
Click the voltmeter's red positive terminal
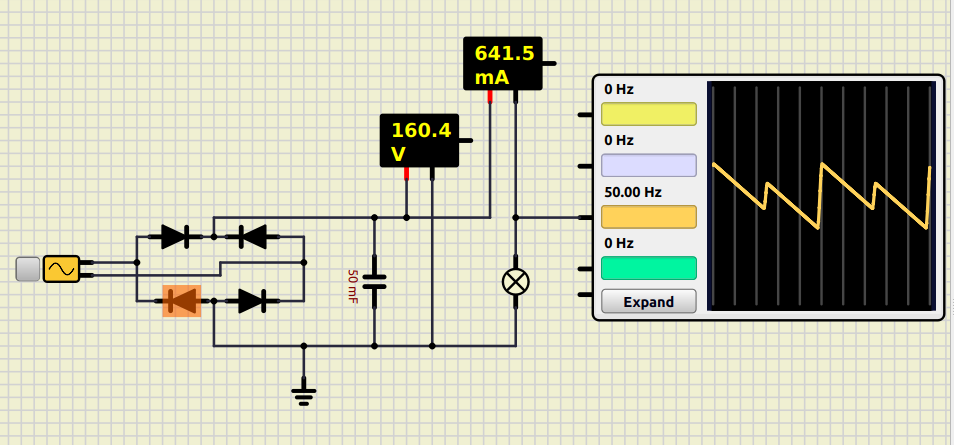point(407,173)
